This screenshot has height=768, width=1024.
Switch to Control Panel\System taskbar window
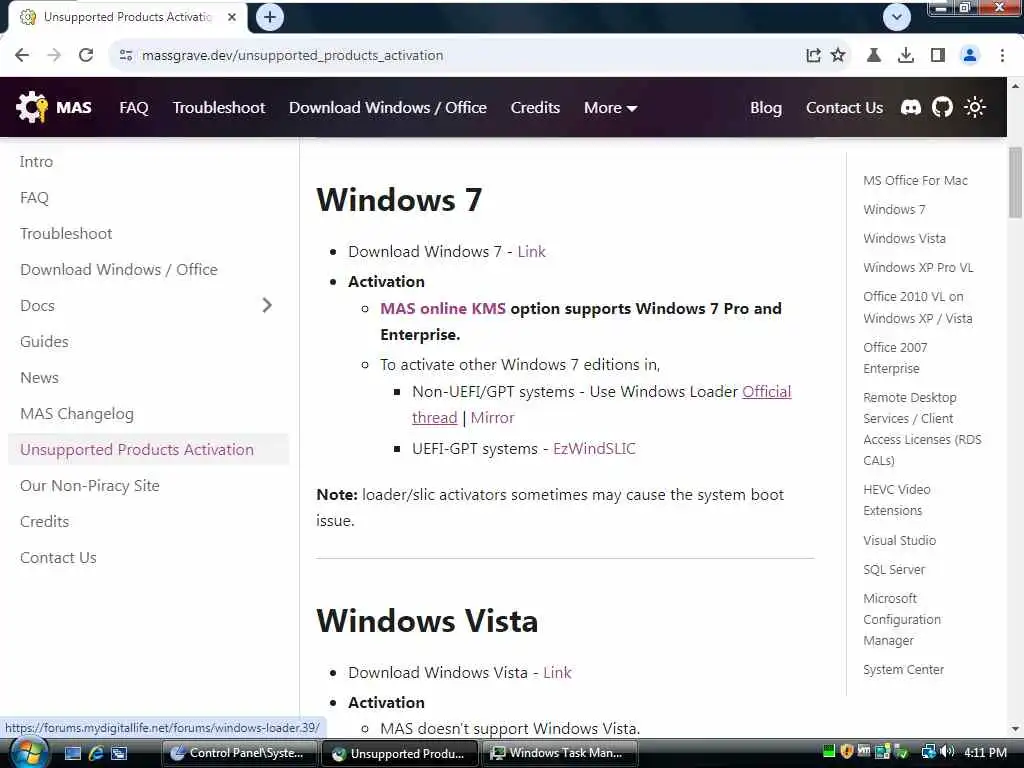coord(238,753)
